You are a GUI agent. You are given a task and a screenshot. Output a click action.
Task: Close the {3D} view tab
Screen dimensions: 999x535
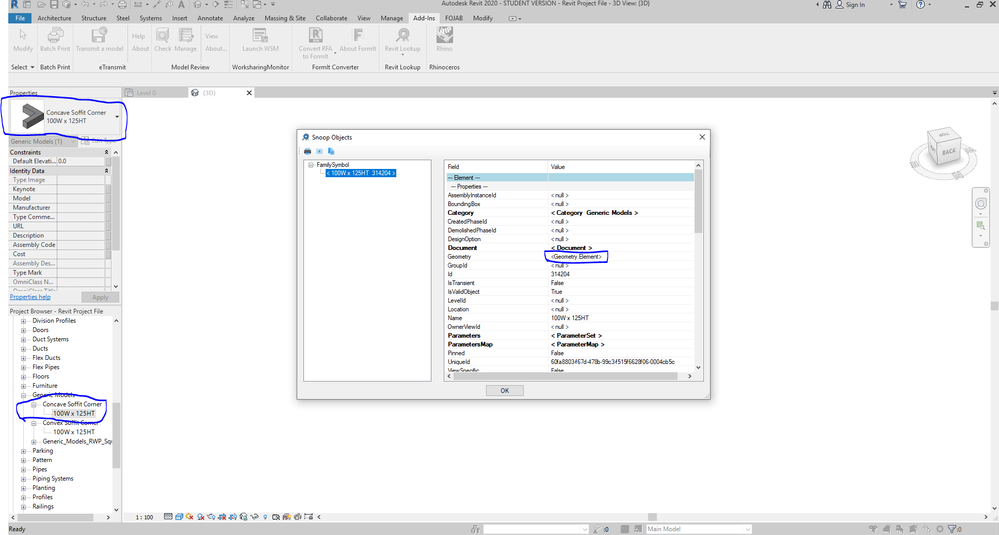[x=249, y=93]
